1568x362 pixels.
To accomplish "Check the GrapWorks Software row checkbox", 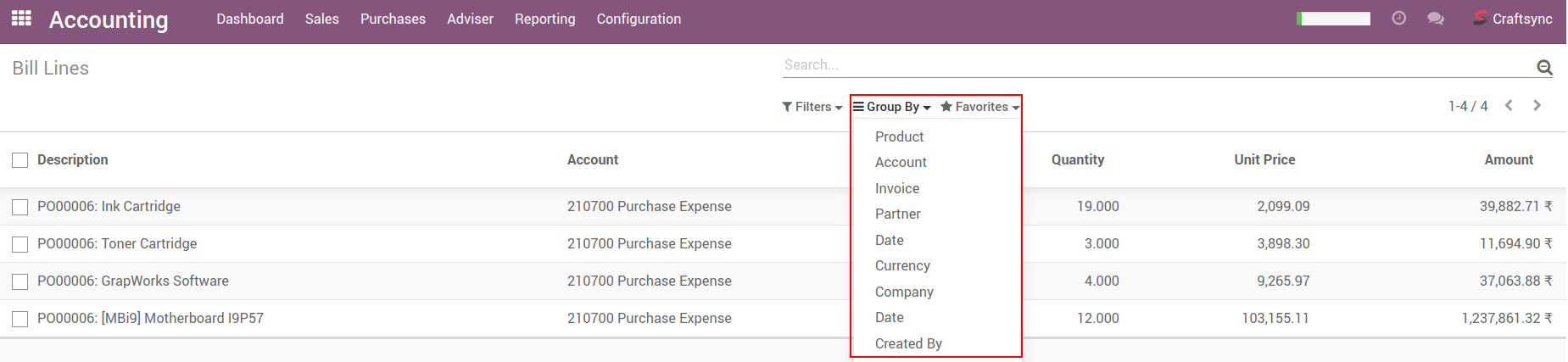I will pyautogui.click(x=20, y=281).
